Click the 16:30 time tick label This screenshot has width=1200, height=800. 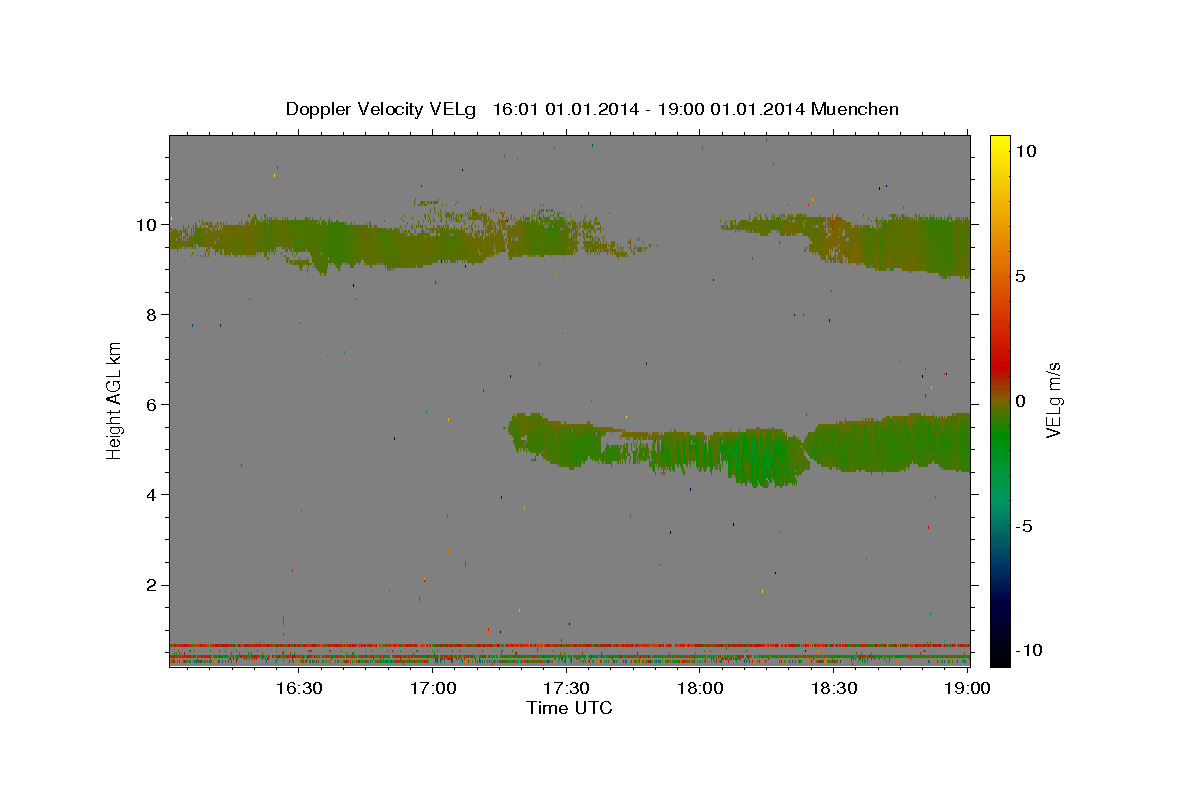coord(299,689)
